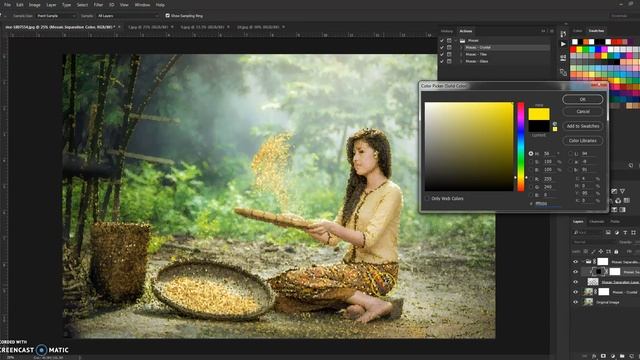
Task: Select the L lightness radio button
Action: click(x=571, y=153)
